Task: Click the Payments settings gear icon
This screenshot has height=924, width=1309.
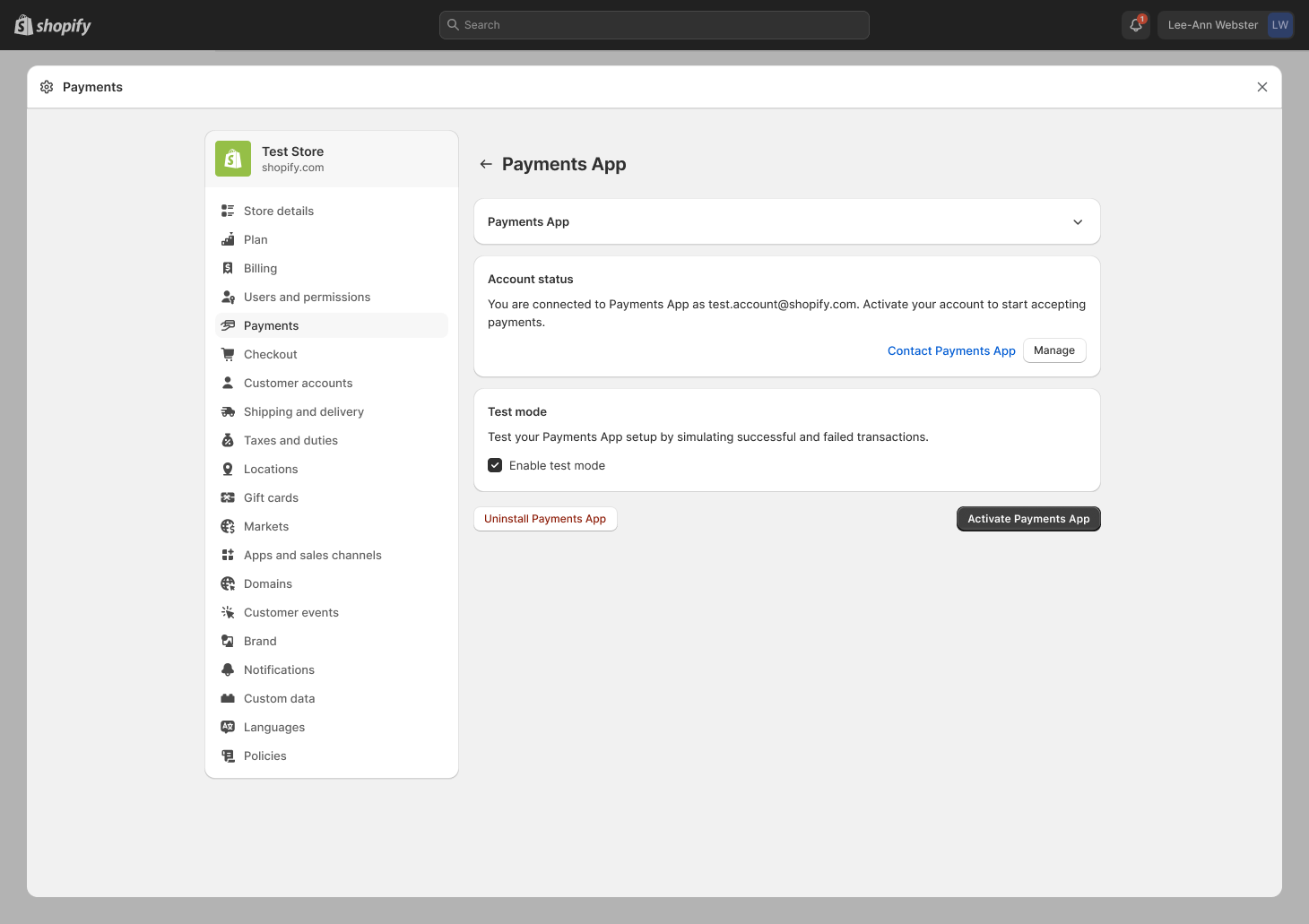Action: pos(47,87)
